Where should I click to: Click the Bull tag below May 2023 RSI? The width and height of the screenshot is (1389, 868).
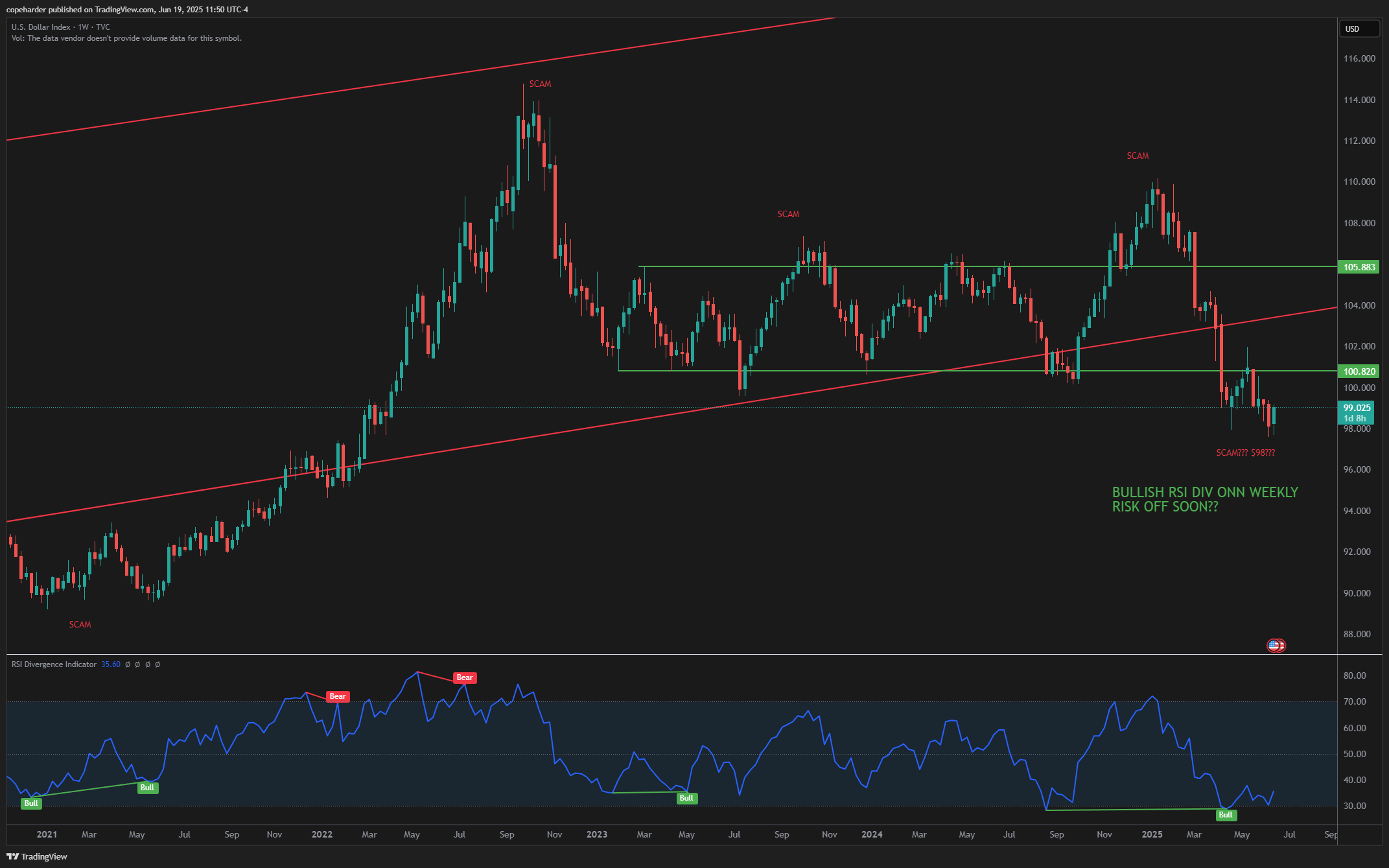pos(686,798)
